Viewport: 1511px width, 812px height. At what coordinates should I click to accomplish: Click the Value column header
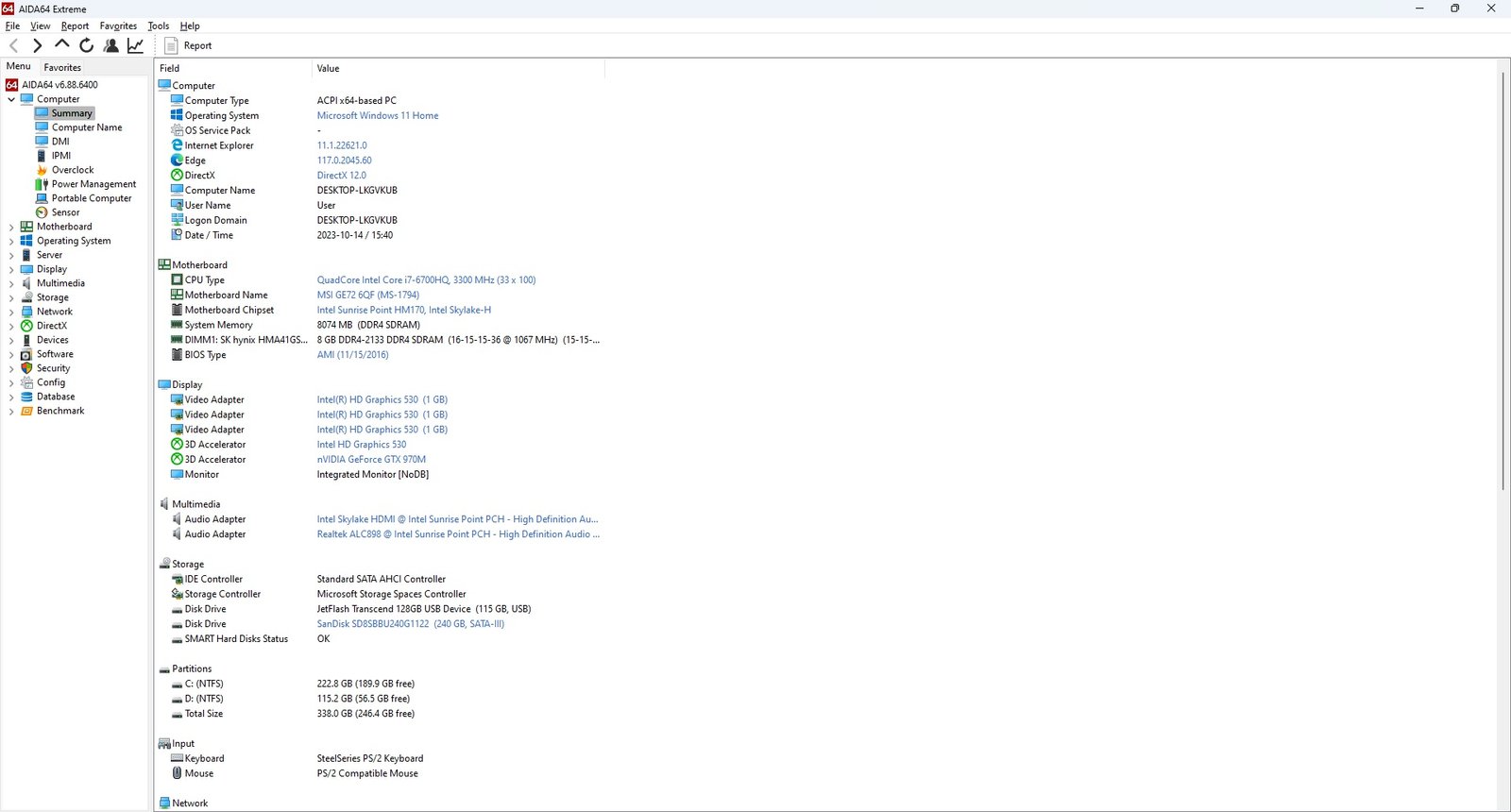[x=458, y=68]
